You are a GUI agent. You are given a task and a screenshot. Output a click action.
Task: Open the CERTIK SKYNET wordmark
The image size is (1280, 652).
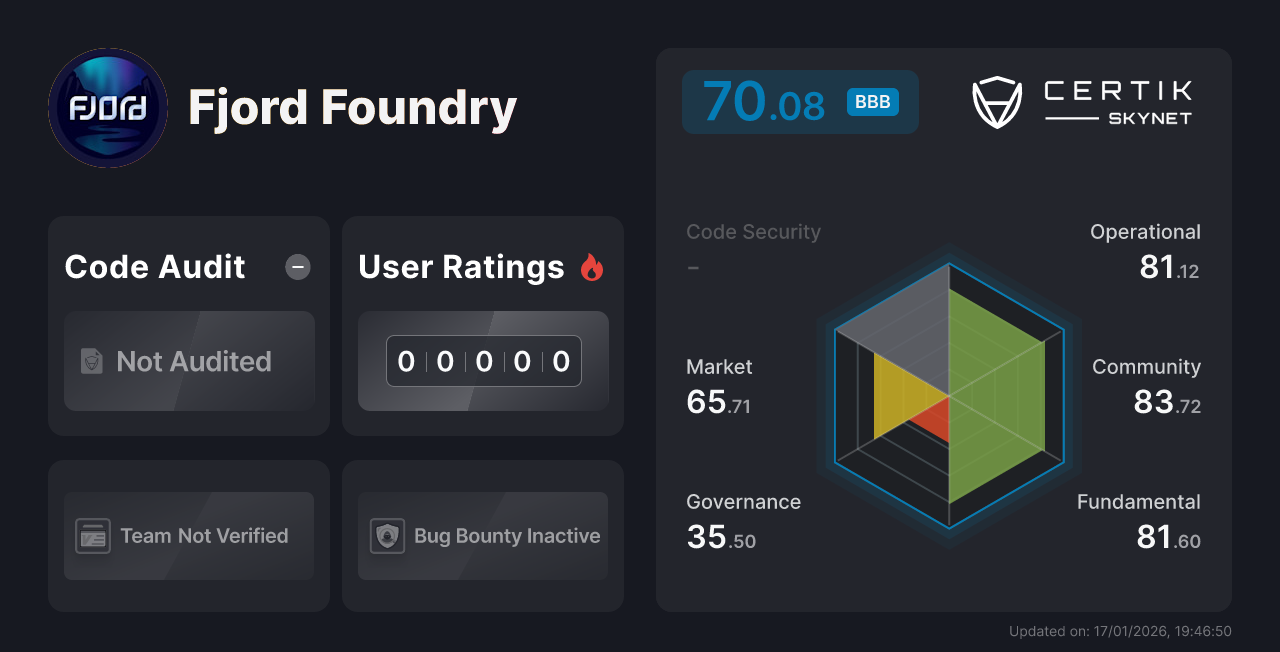(x=1117, y=100)
